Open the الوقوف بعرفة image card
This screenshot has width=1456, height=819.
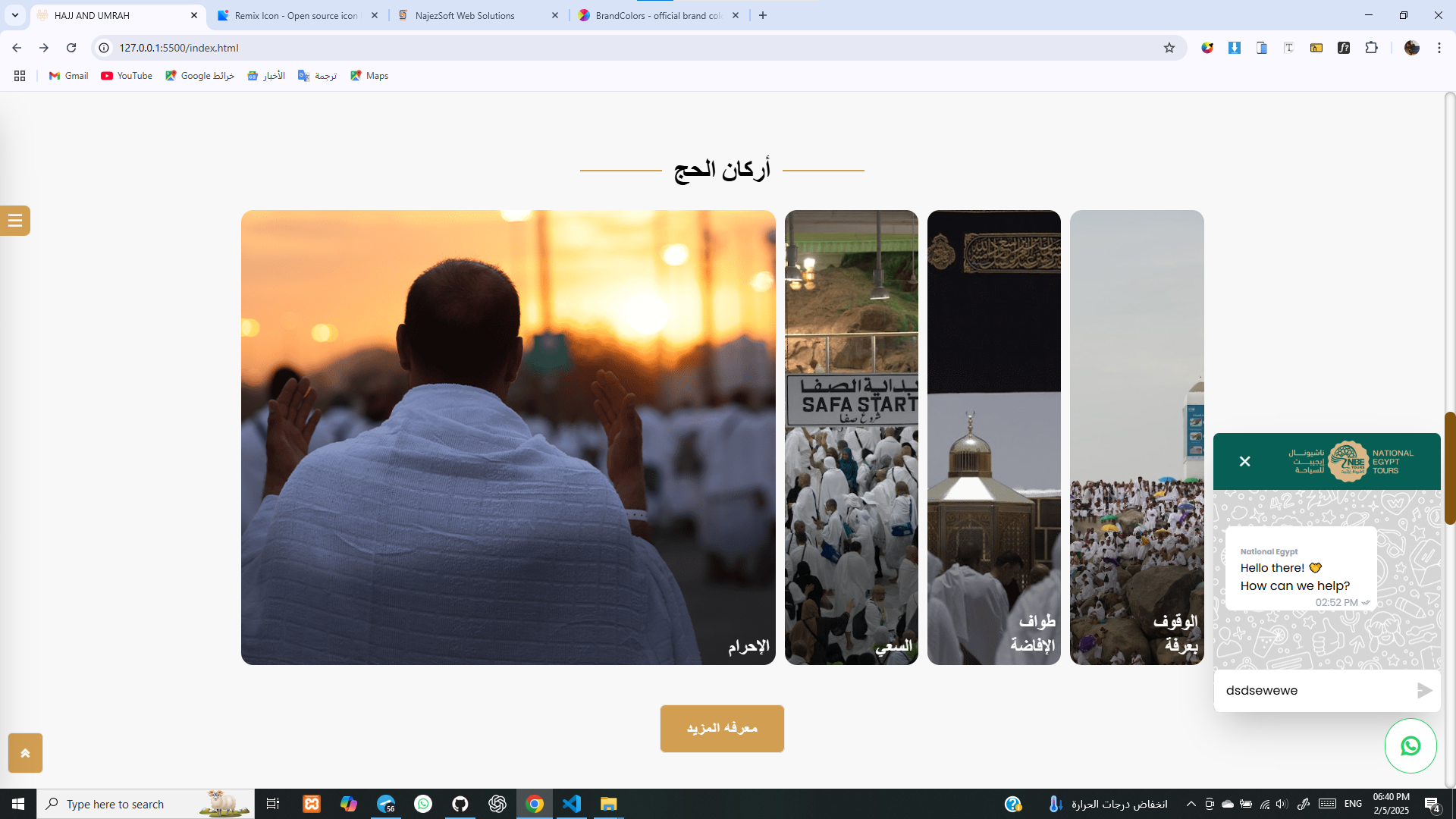coord(1137,438)
